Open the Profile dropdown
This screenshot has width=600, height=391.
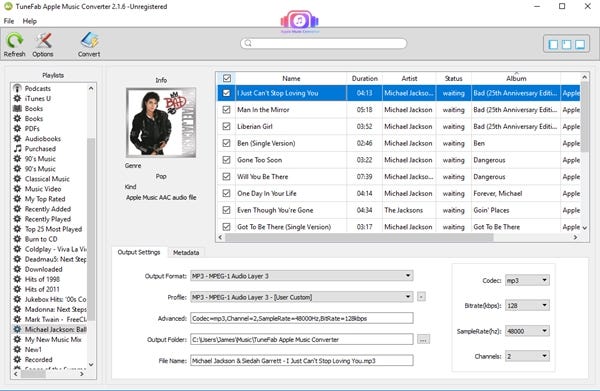[302, 297]
